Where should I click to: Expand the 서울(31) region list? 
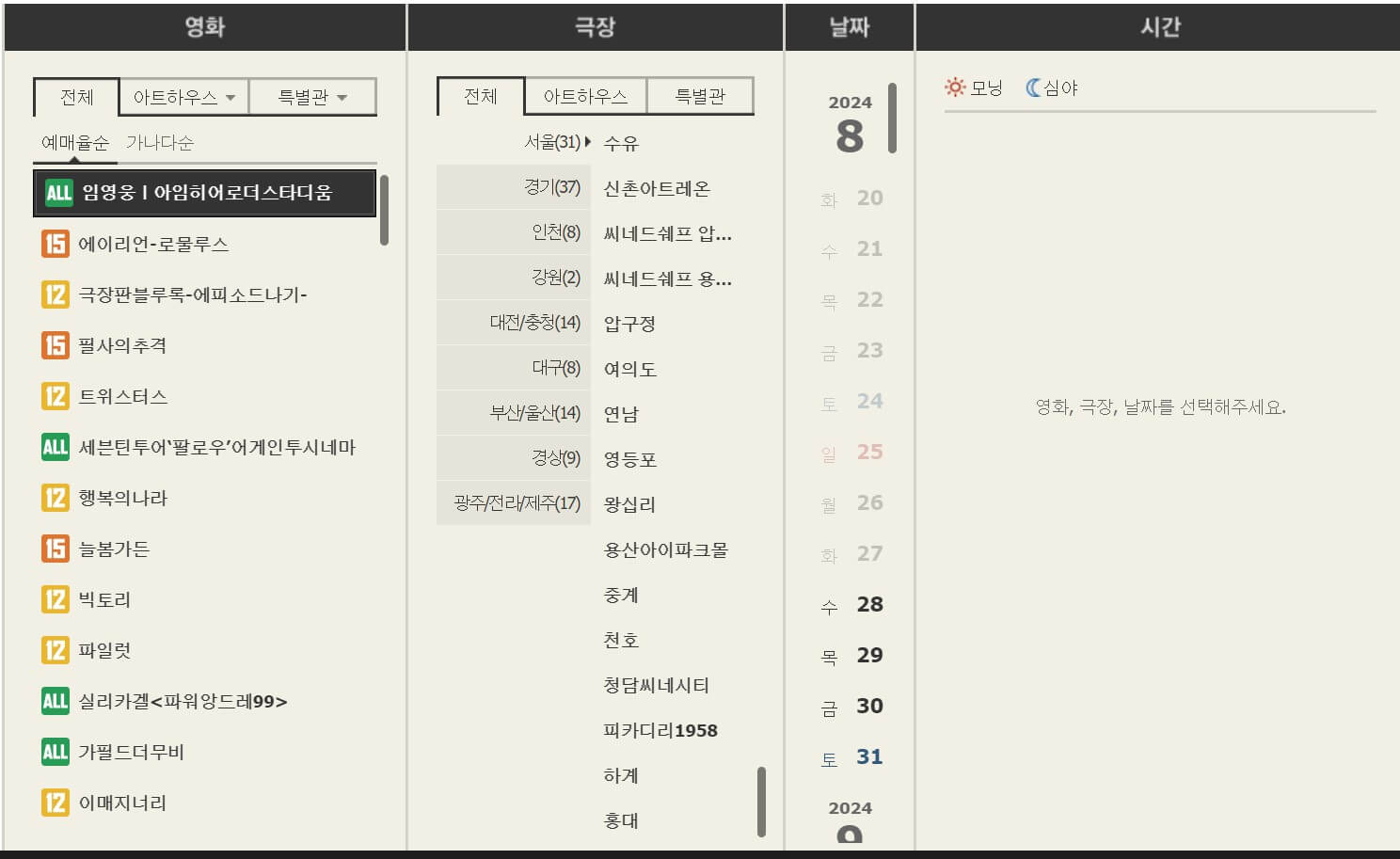click(x=551, y=142)
